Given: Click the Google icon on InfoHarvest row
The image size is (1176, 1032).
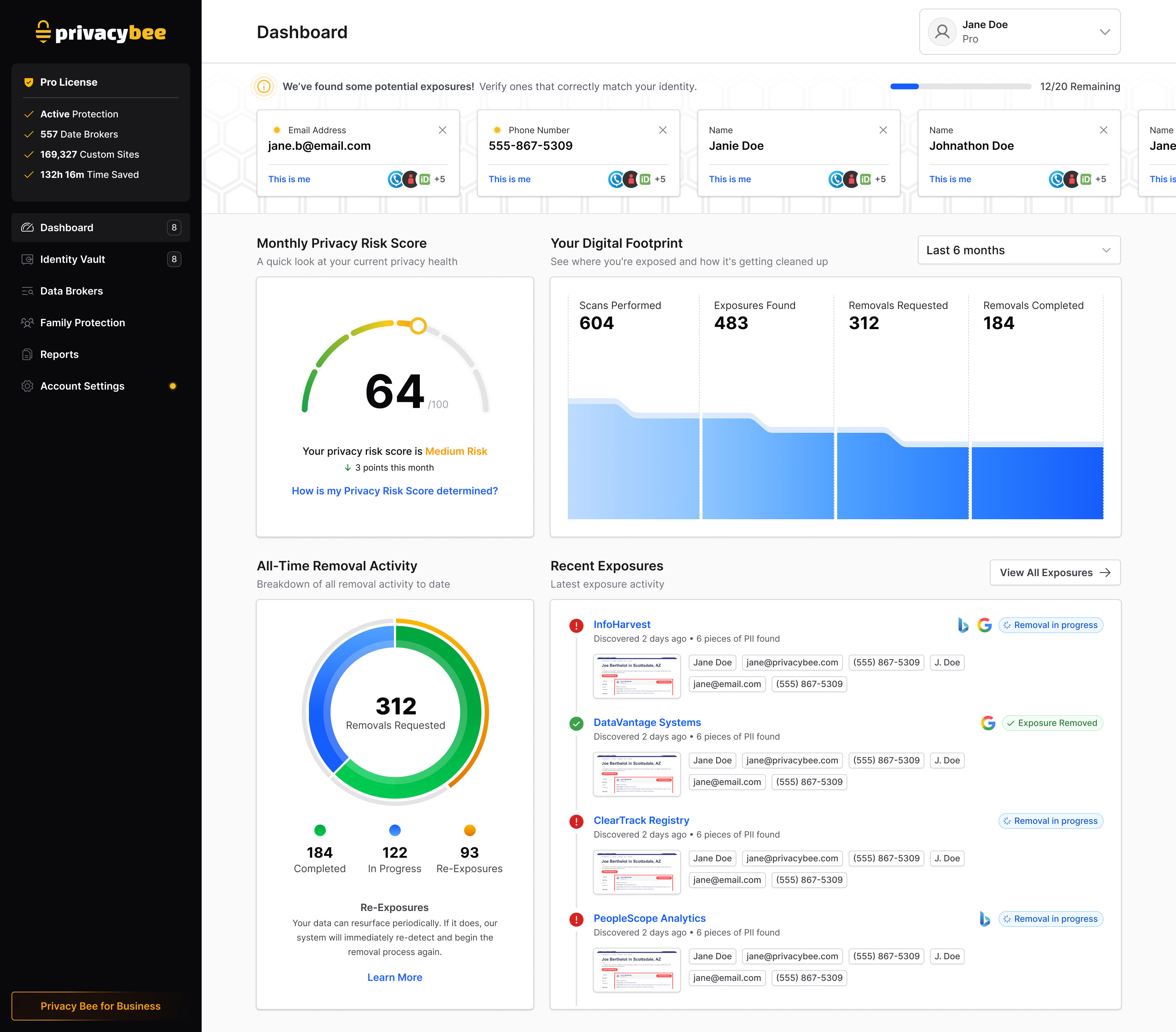Looking at the screenshot, I should click(984, 625).
